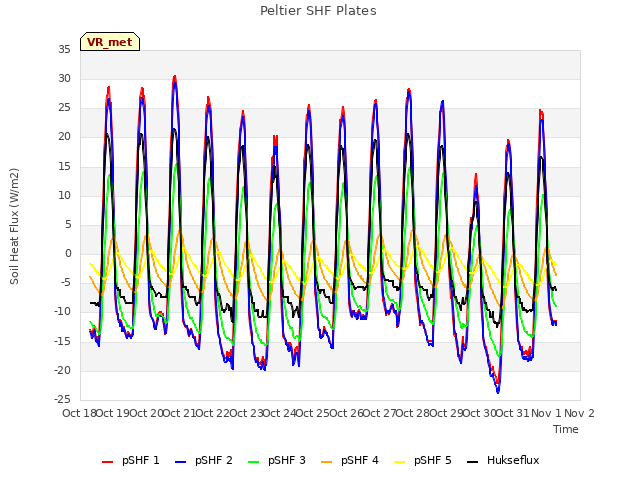Click the Oct 20 red peak above 30
Viewport: 640px width, 480px height.
click(175, 77)
